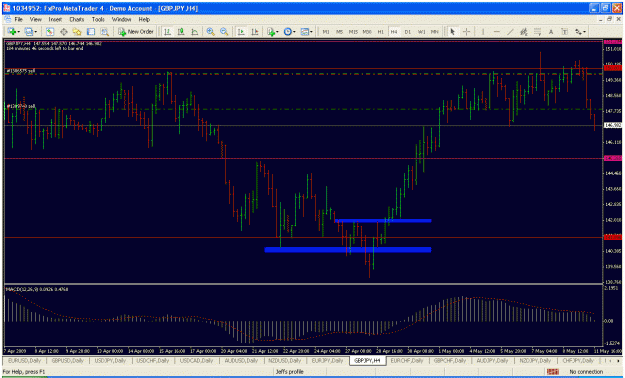Switch to the AUDUSD,Daily chart tab
Screen dimensions: 625x378
241,360
